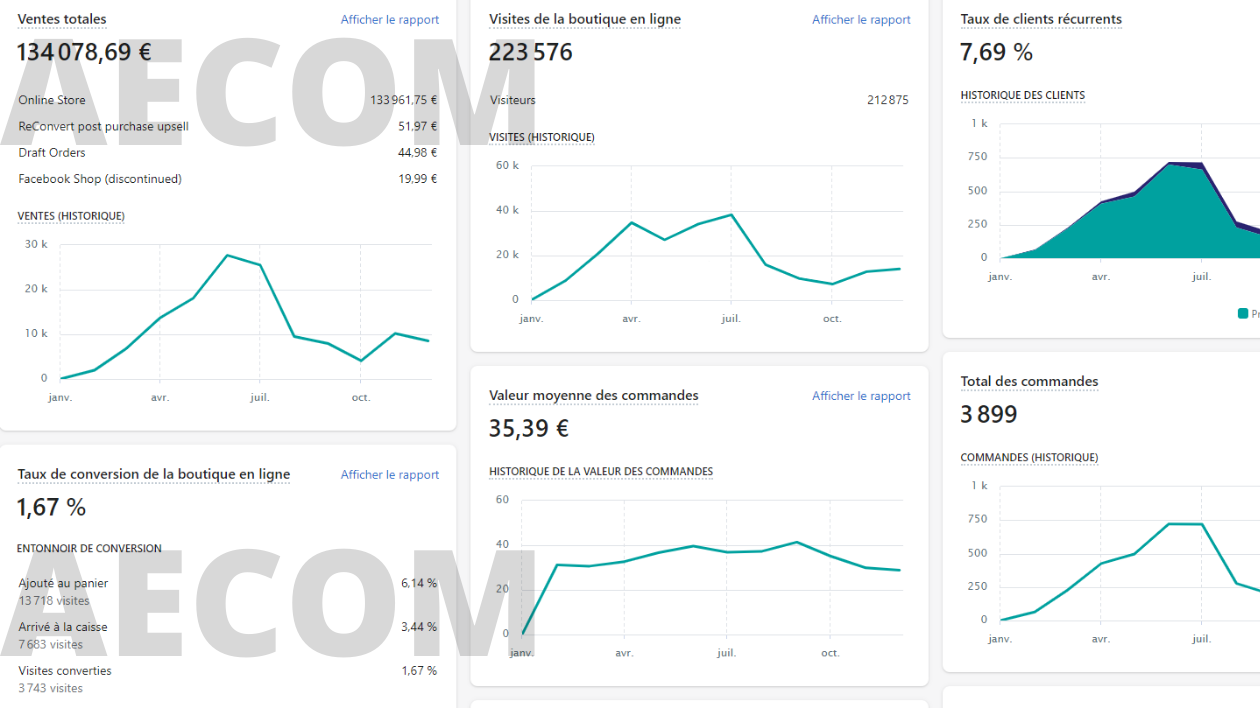Click Taux de clients récurrents title
Screen dimensions: 1260x708
[x=1041, y=19]
